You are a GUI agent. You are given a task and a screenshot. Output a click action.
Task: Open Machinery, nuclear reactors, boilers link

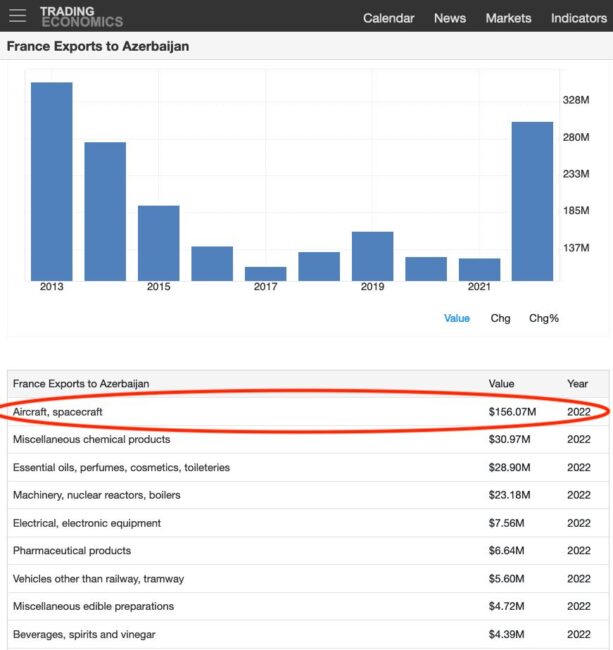click(108, 495)
